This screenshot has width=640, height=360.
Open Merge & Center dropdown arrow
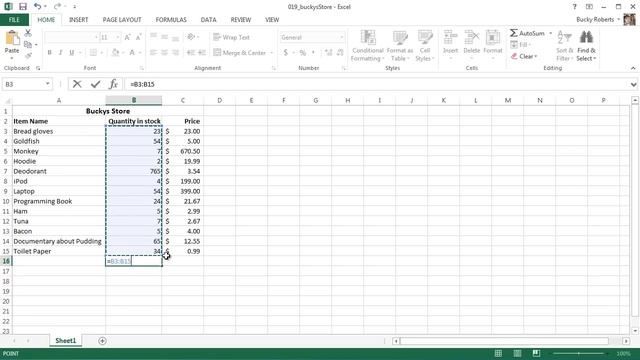pos(272,53)
